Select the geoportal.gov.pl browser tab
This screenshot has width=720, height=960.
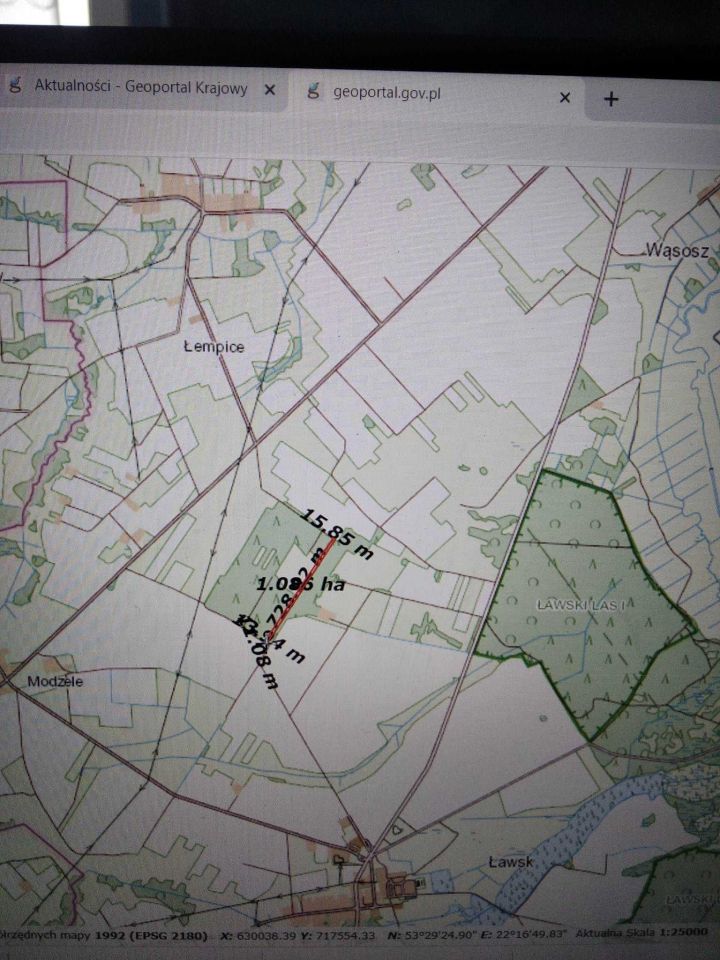pos(435,94)
